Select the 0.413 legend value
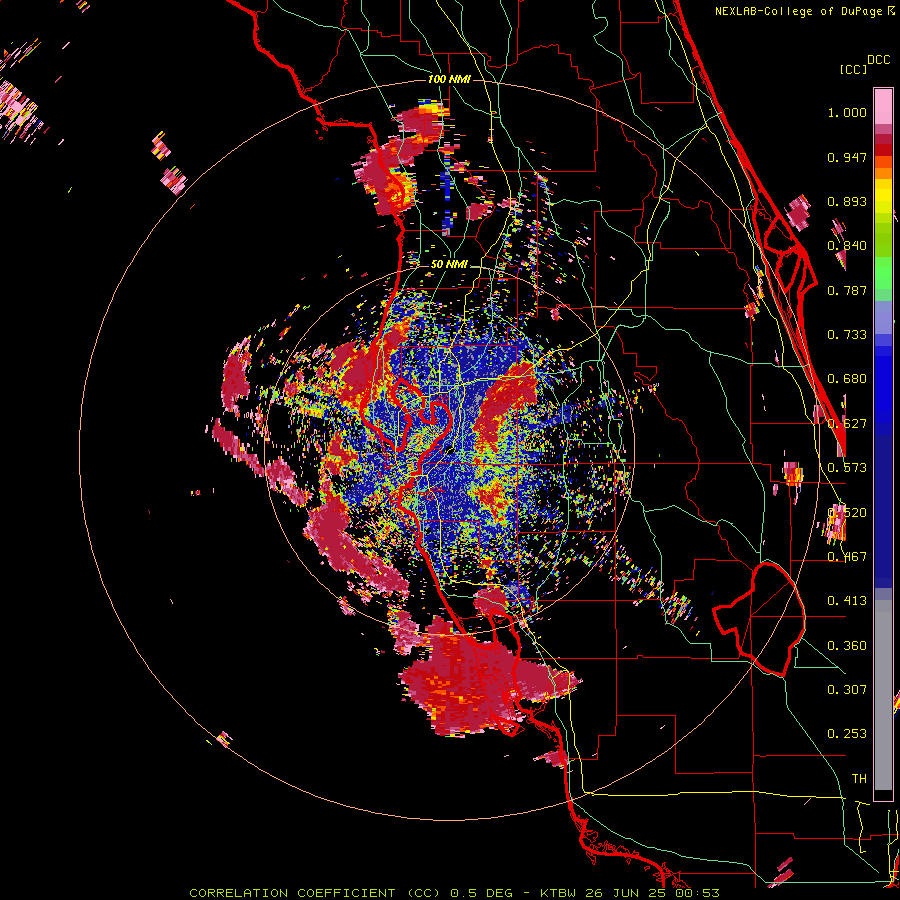The width and height of the screenshot is (900, 900). 847,601
